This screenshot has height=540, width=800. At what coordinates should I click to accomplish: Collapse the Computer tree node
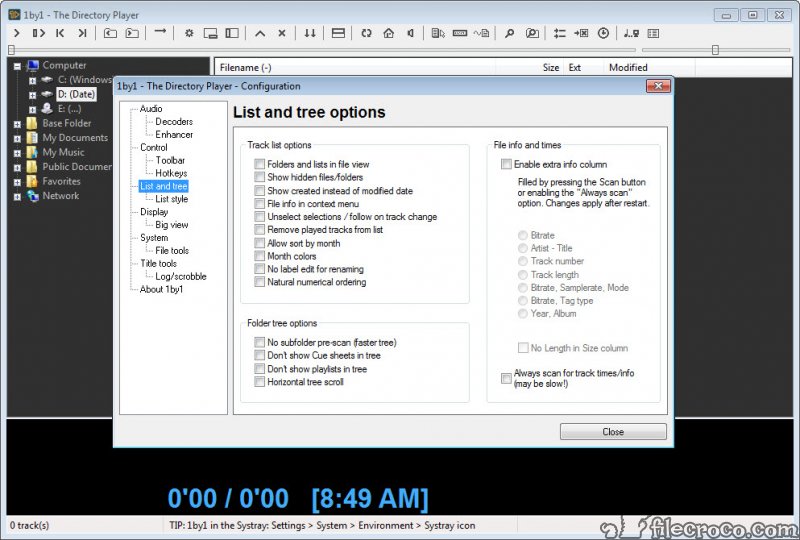[17, 66]
